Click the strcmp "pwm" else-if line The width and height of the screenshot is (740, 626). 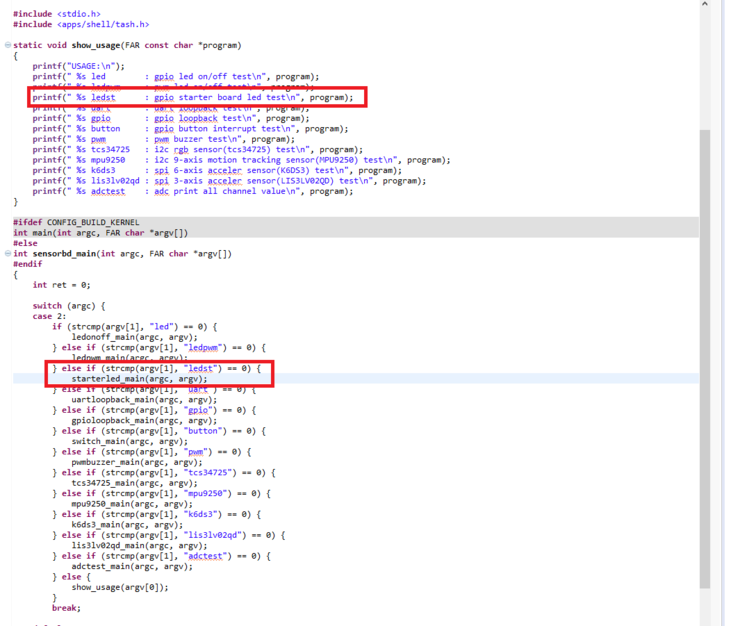(151, 452)
